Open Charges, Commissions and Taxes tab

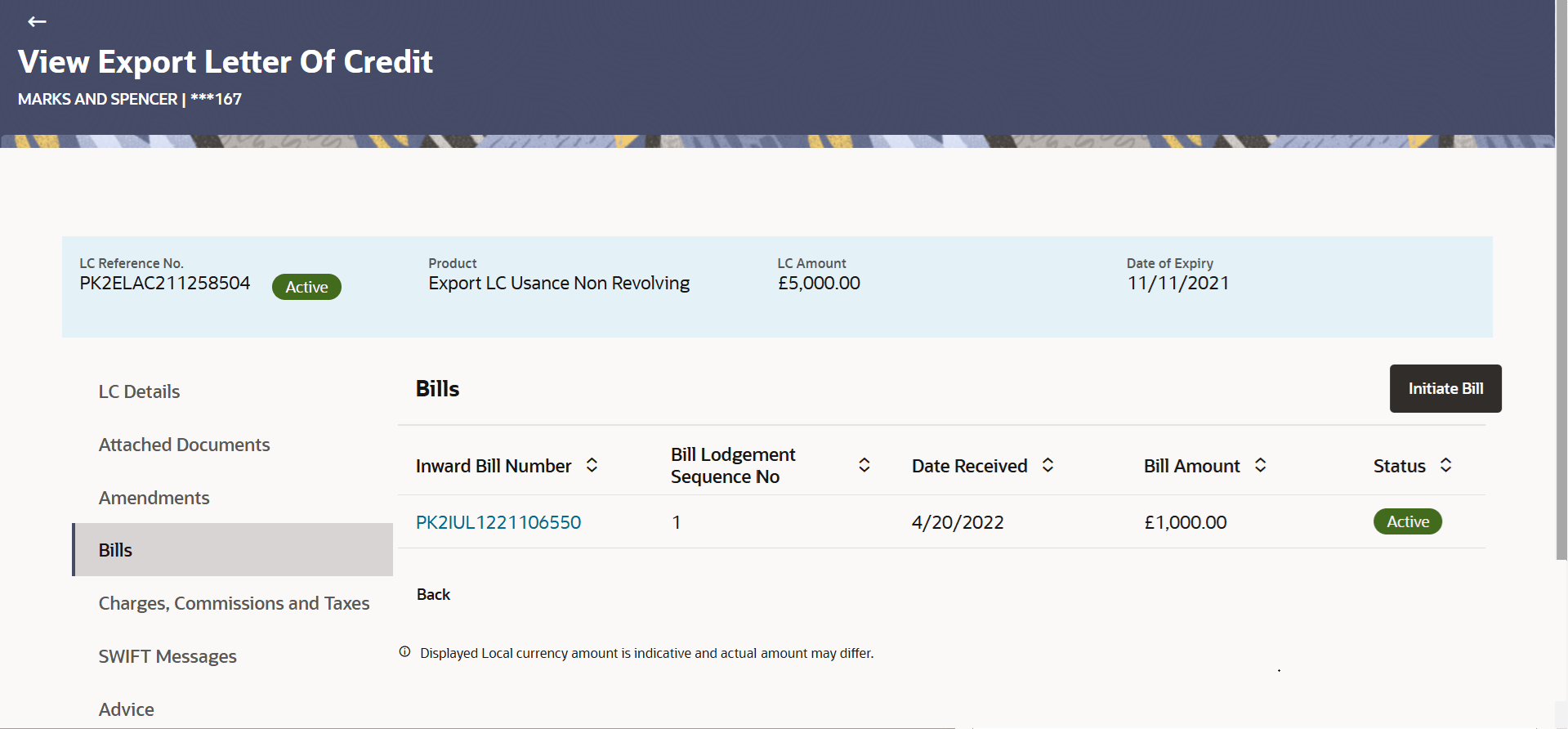point(234,603)
